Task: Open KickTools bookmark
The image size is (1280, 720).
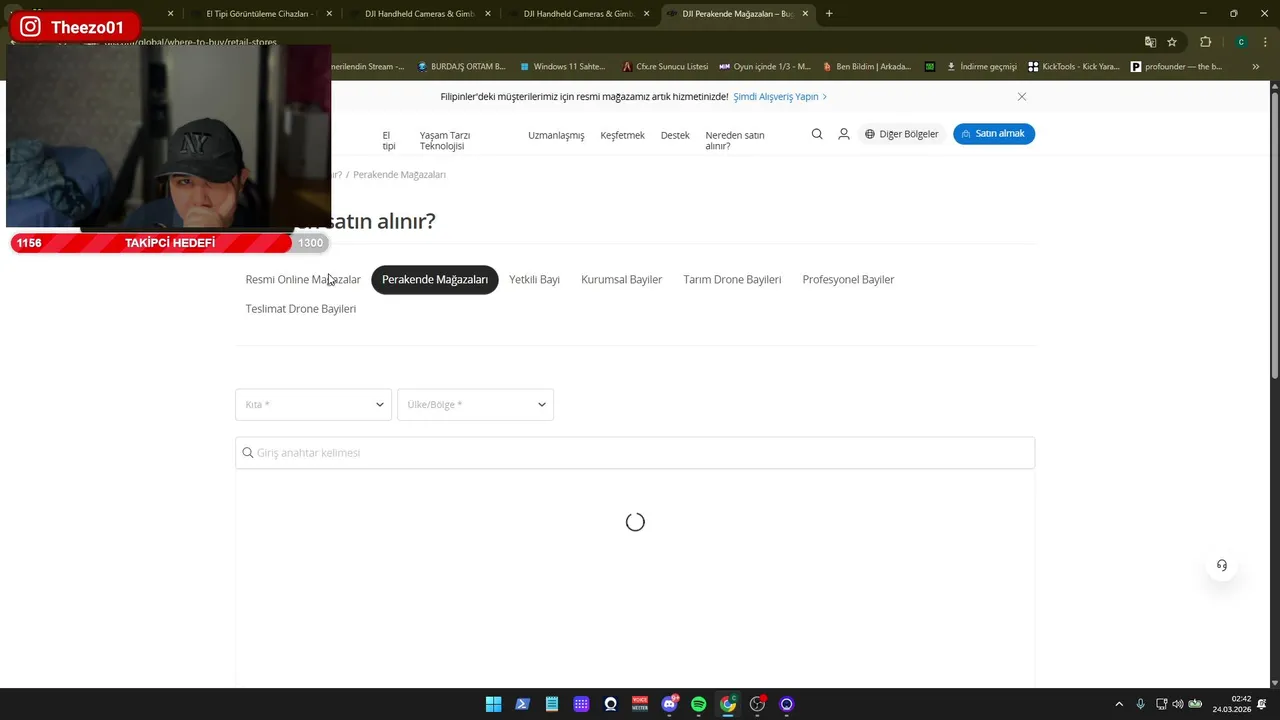Action: click(1074, 67)
